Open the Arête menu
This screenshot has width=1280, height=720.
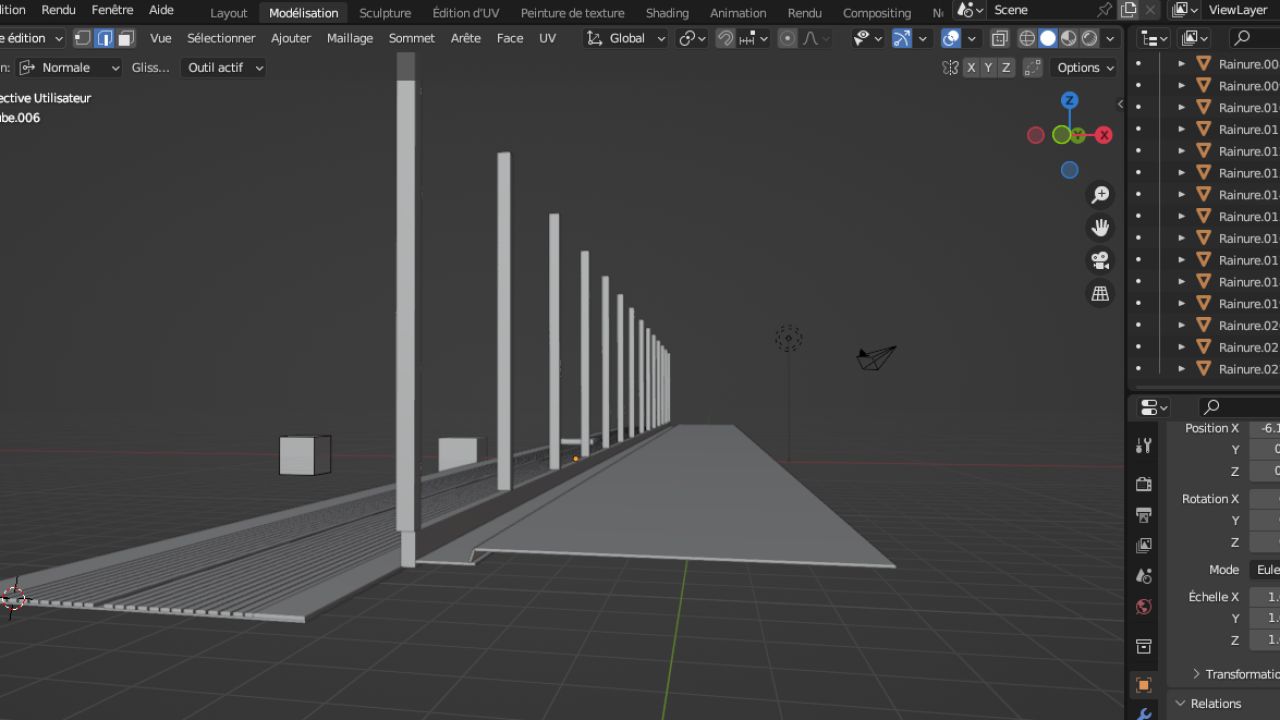[466, 38]
